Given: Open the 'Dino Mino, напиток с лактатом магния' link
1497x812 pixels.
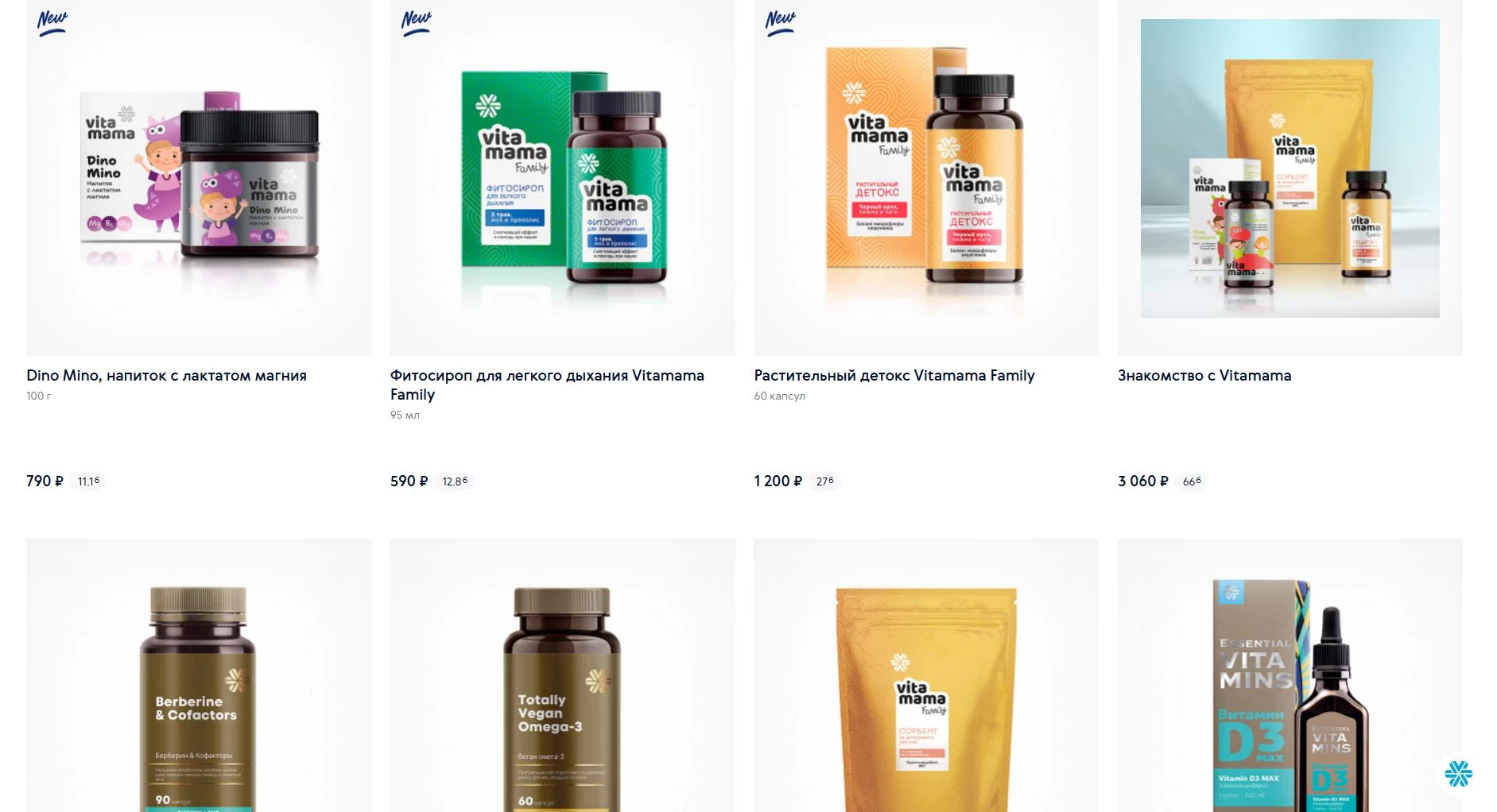Looking at the screenshot, I should click(166, 376).
